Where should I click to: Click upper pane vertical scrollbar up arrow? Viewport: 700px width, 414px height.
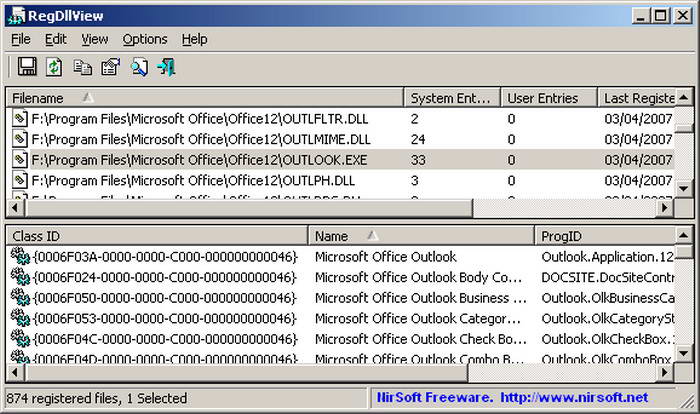click(x=684, y=97)
